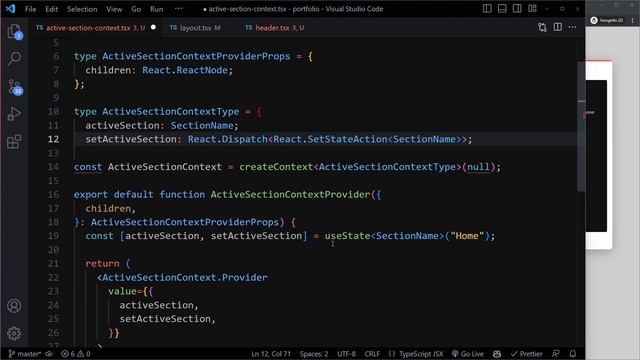Screen dimensions: 640x360
Task: Click the return keyword on line 21
Action: (x=102, y=264)
